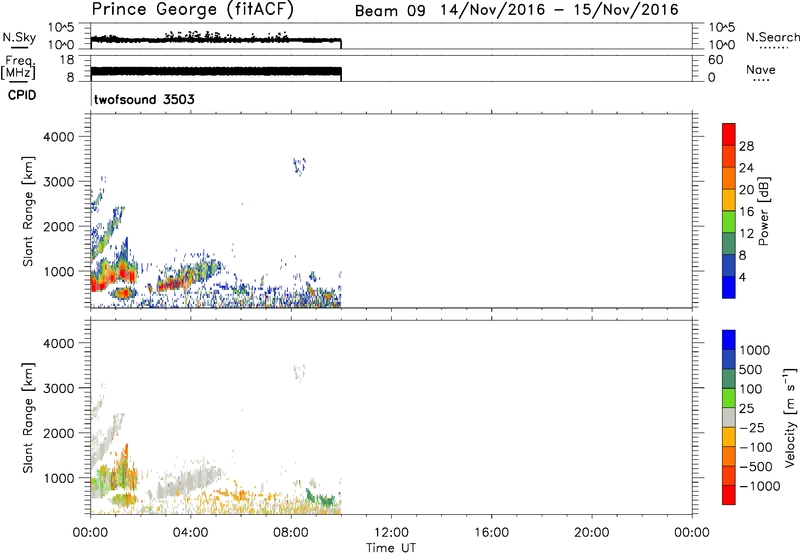Click the '20:00' time tick label
800x554 pixels.
(x=591, y=533)
